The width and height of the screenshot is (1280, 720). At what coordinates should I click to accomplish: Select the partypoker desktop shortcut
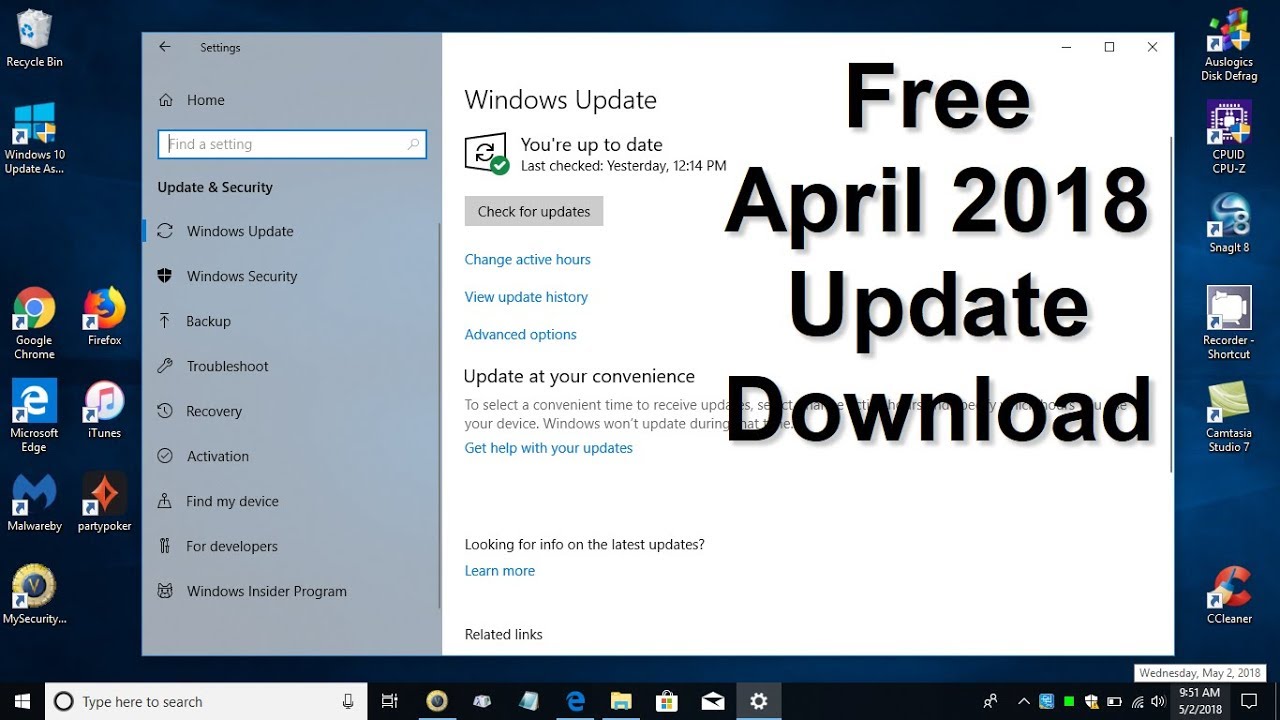[x=104, y=502]
